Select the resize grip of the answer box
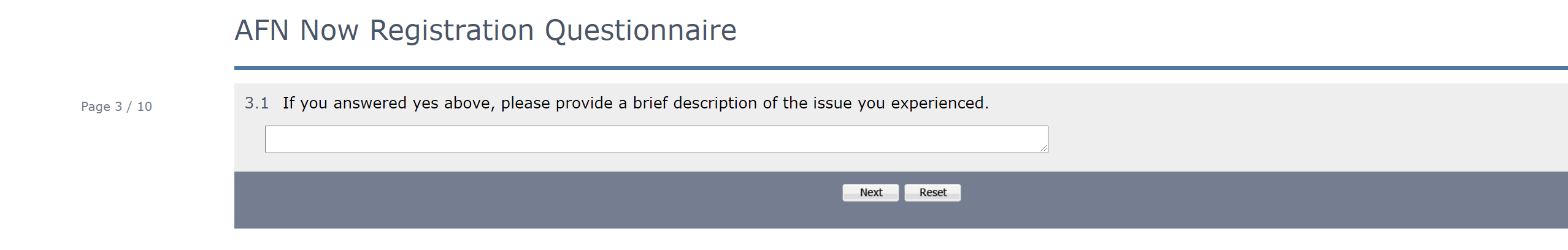 [1043, 148]
